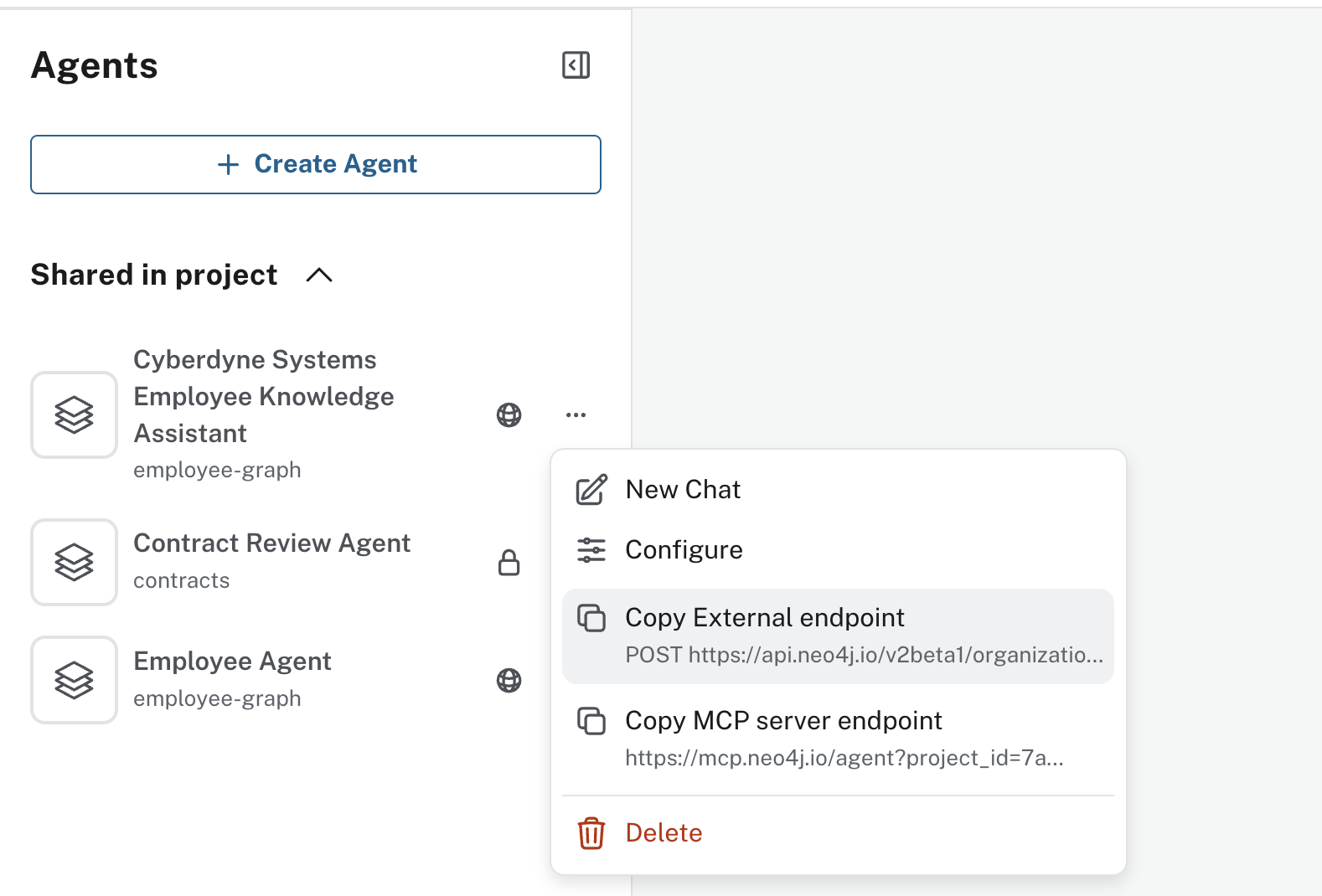Click the Shared in project heading
This screenshot has height=896, width=1322.
(154, 275)
